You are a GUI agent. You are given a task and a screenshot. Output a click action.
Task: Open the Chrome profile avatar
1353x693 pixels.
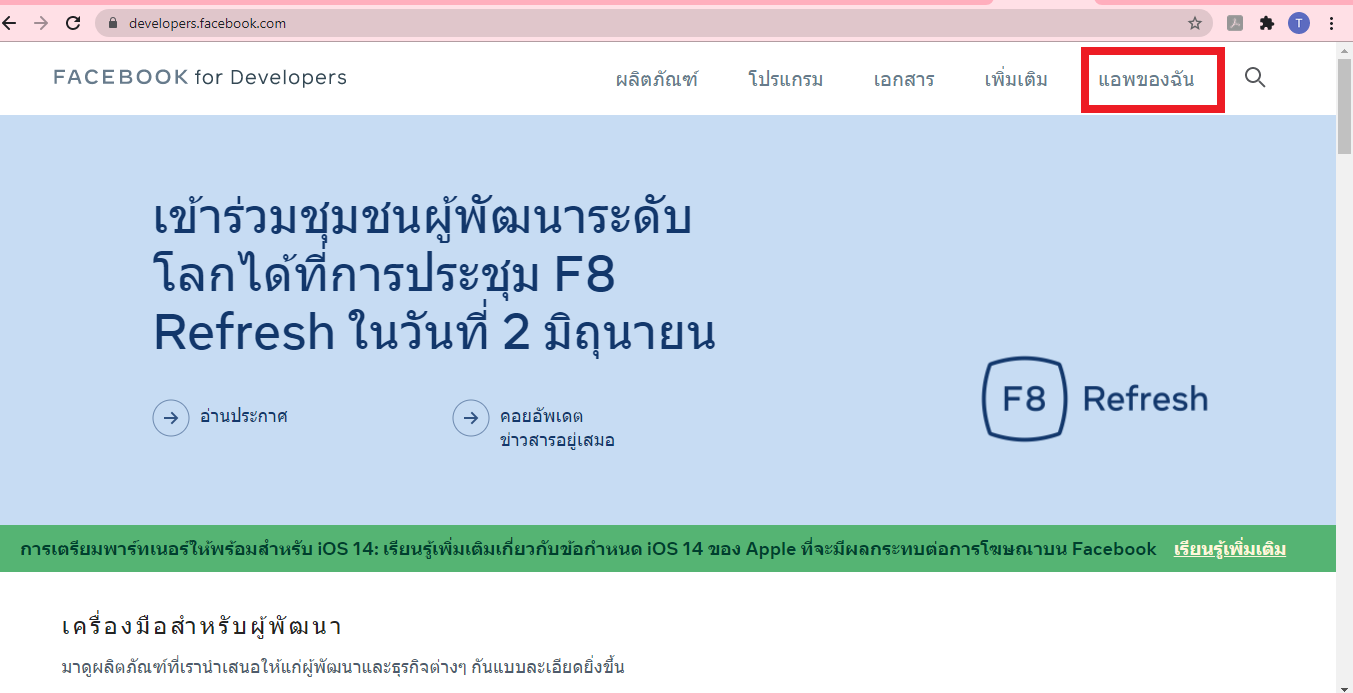1298,23
